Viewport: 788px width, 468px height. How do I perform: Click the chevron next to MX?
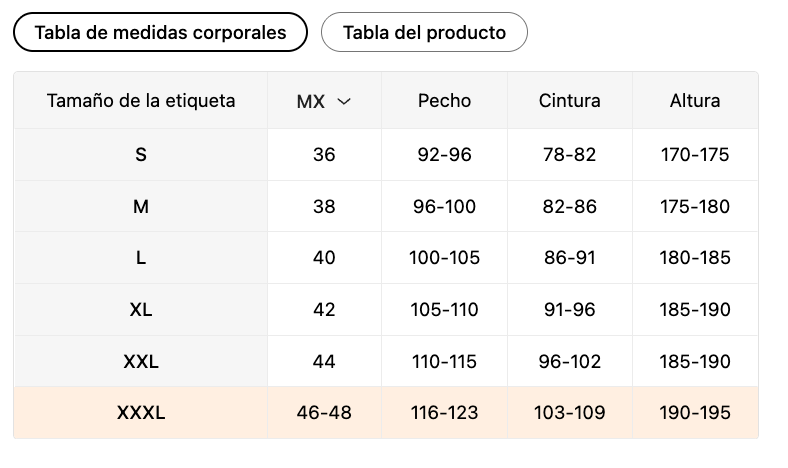[344, 102]
